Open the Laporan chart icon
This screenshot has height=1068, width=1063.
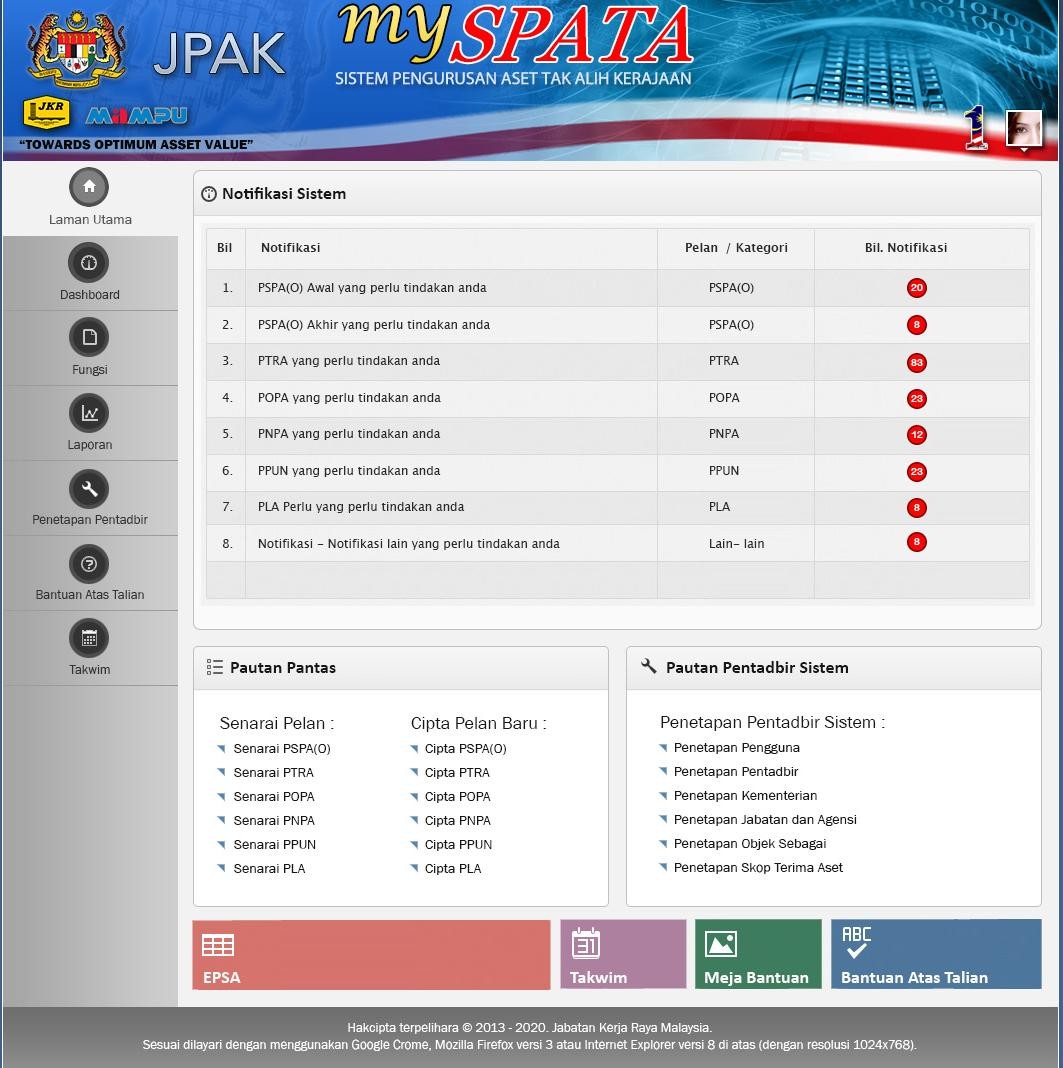point(88,412)
